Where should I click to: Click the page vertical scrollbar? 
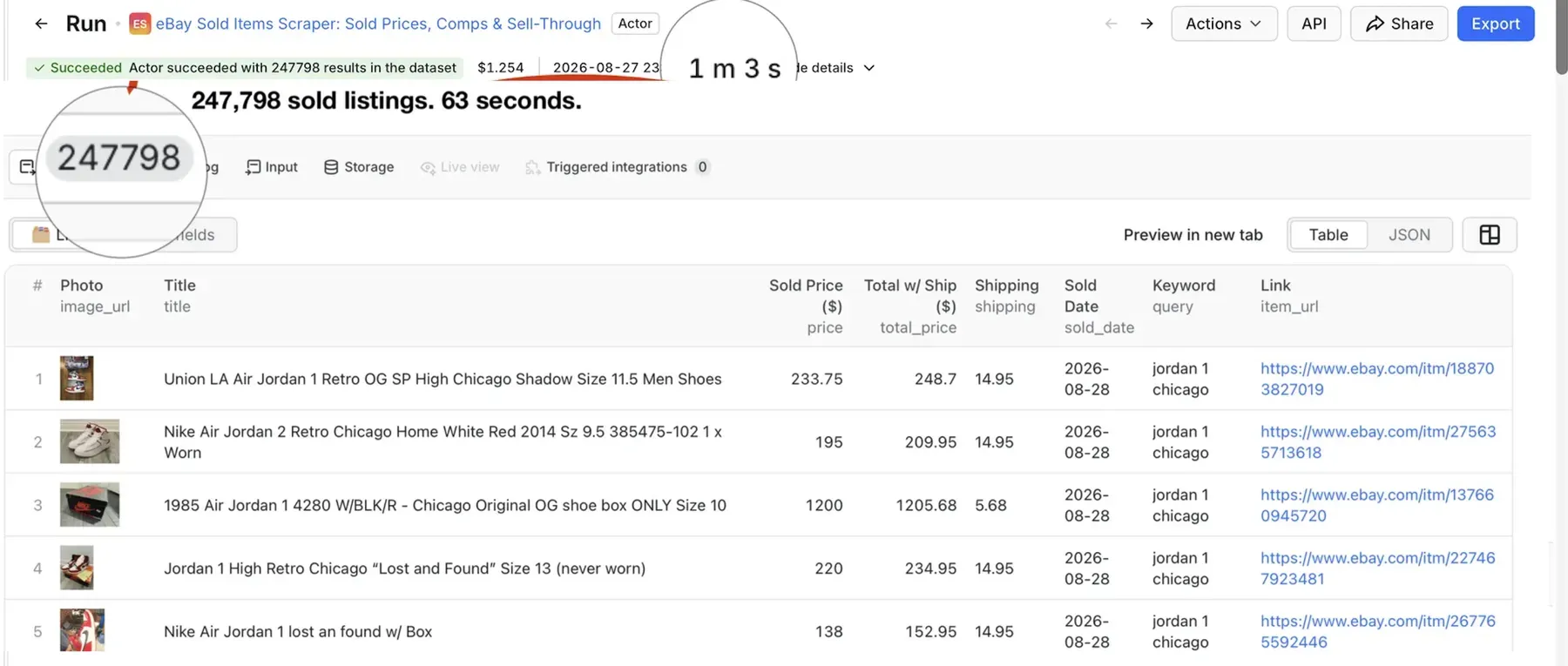click(1561, 37)
